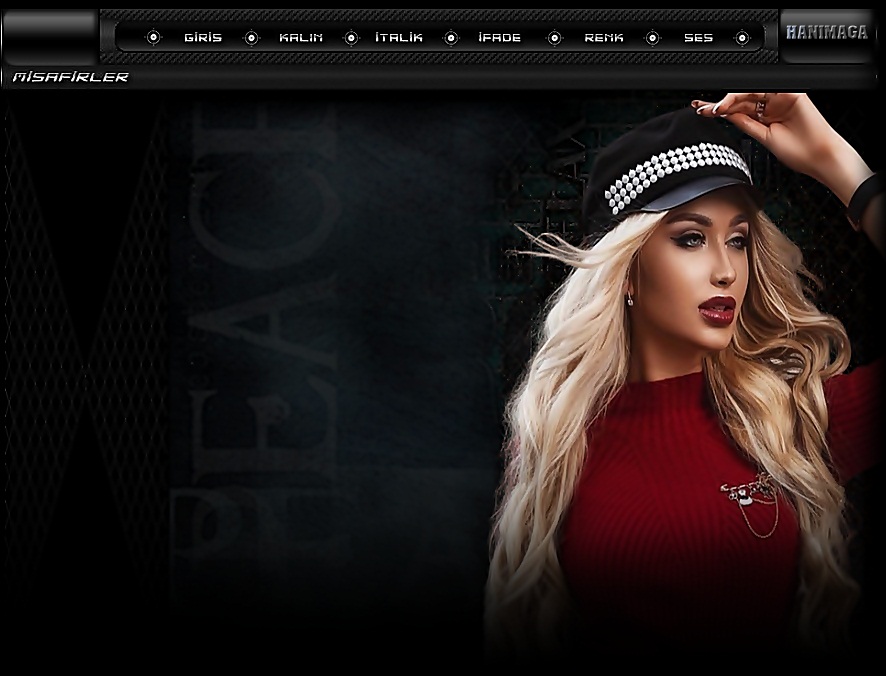Toggle the SES sound option
The image size is (886, 676).
coord(698,37)
